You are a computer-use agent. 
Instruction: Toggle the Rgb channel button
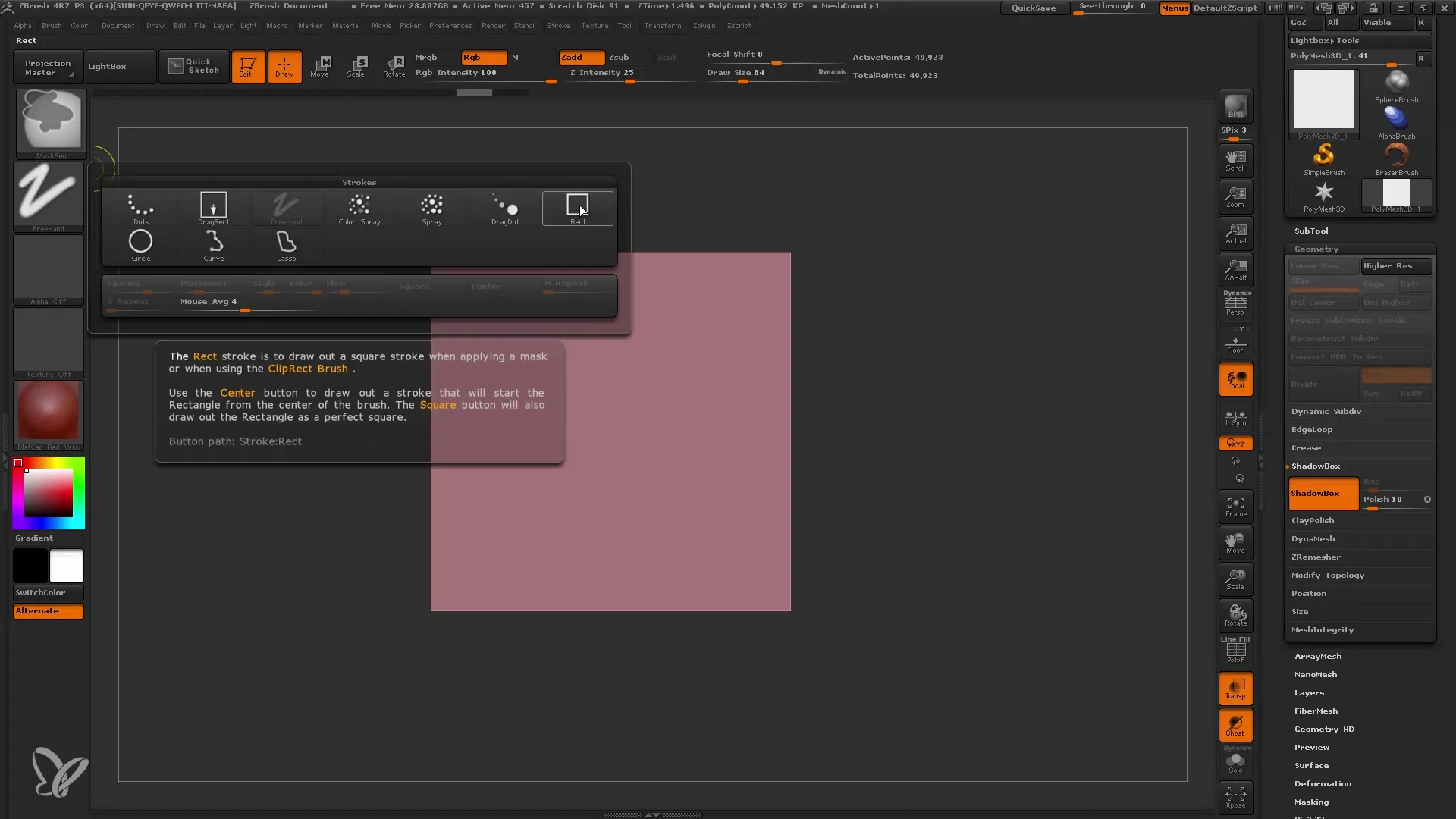(484, 58)
